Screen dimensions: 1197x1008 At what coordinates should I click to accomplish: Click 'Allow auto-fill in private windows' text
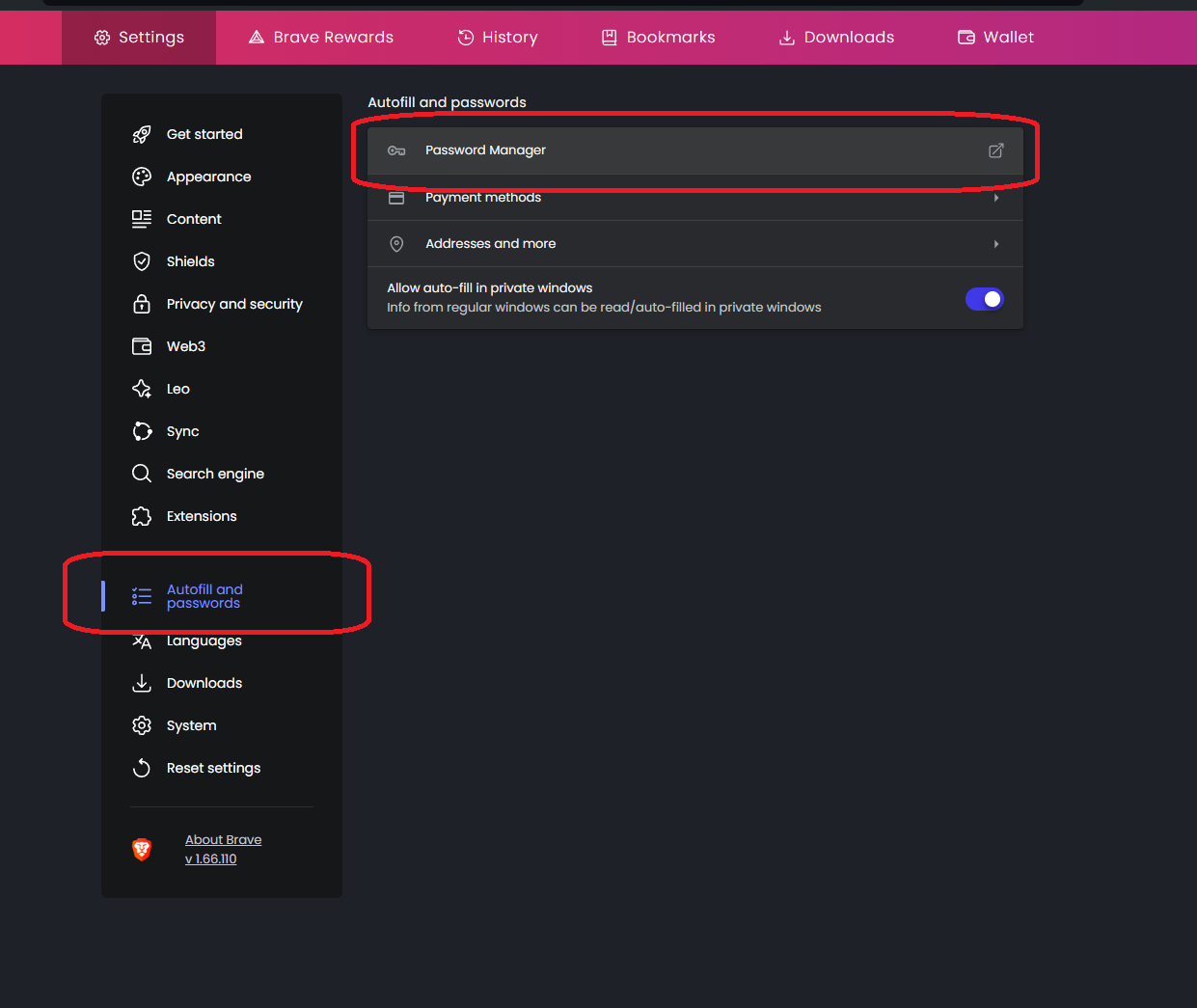coord(490,287)
